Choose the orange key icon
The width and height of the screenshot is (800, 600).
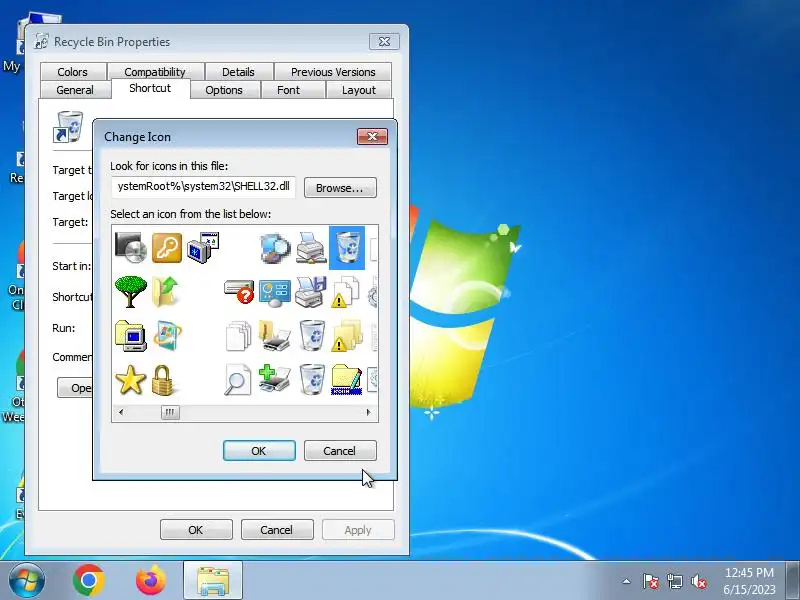tap(167, 247)
